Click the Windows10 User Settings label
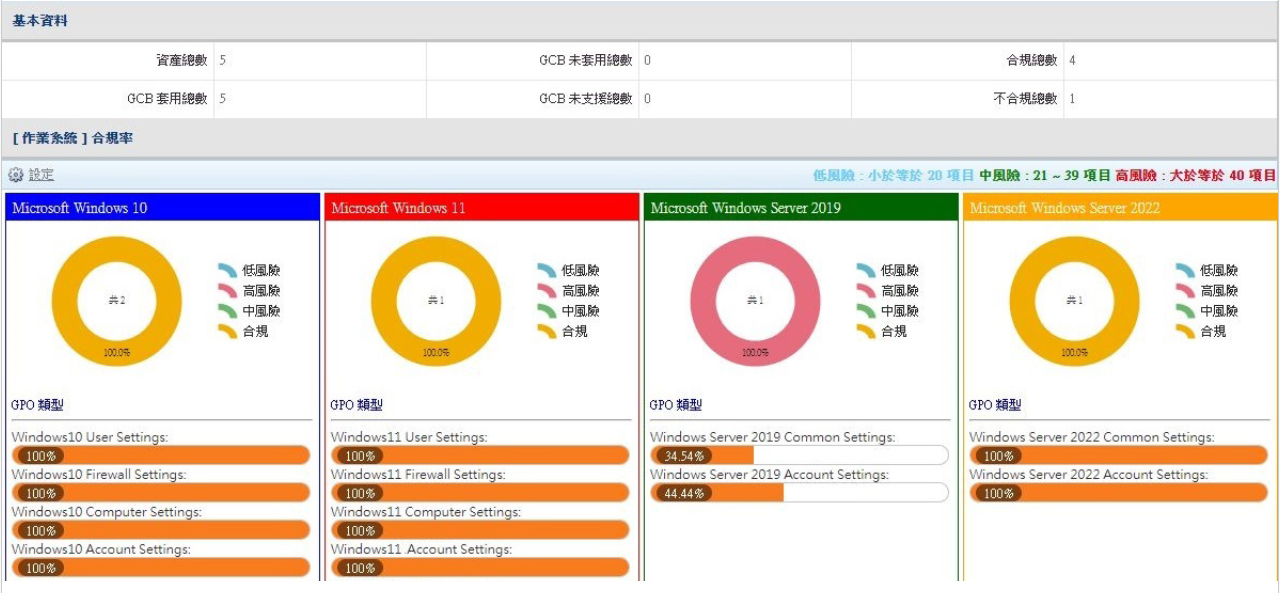 90,437
